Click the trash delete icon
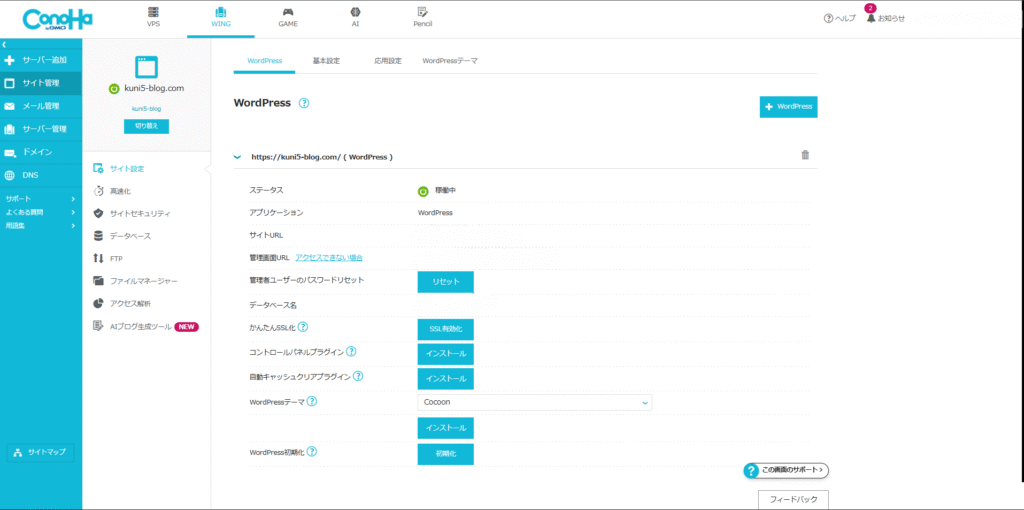 tap(805, 155)
